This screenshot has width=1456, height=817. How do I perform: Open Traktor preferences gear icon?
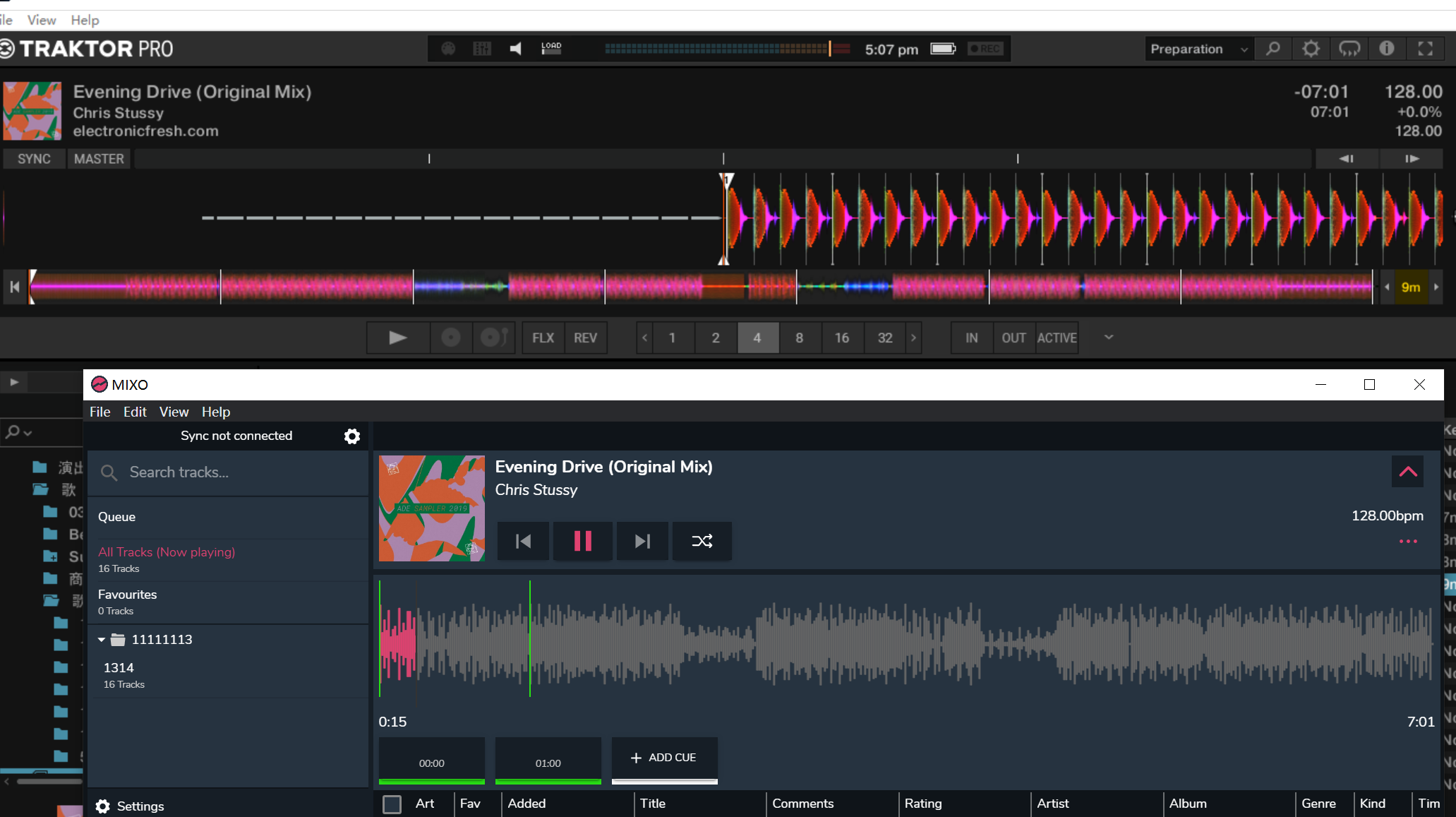click(x=1311, y=49)
